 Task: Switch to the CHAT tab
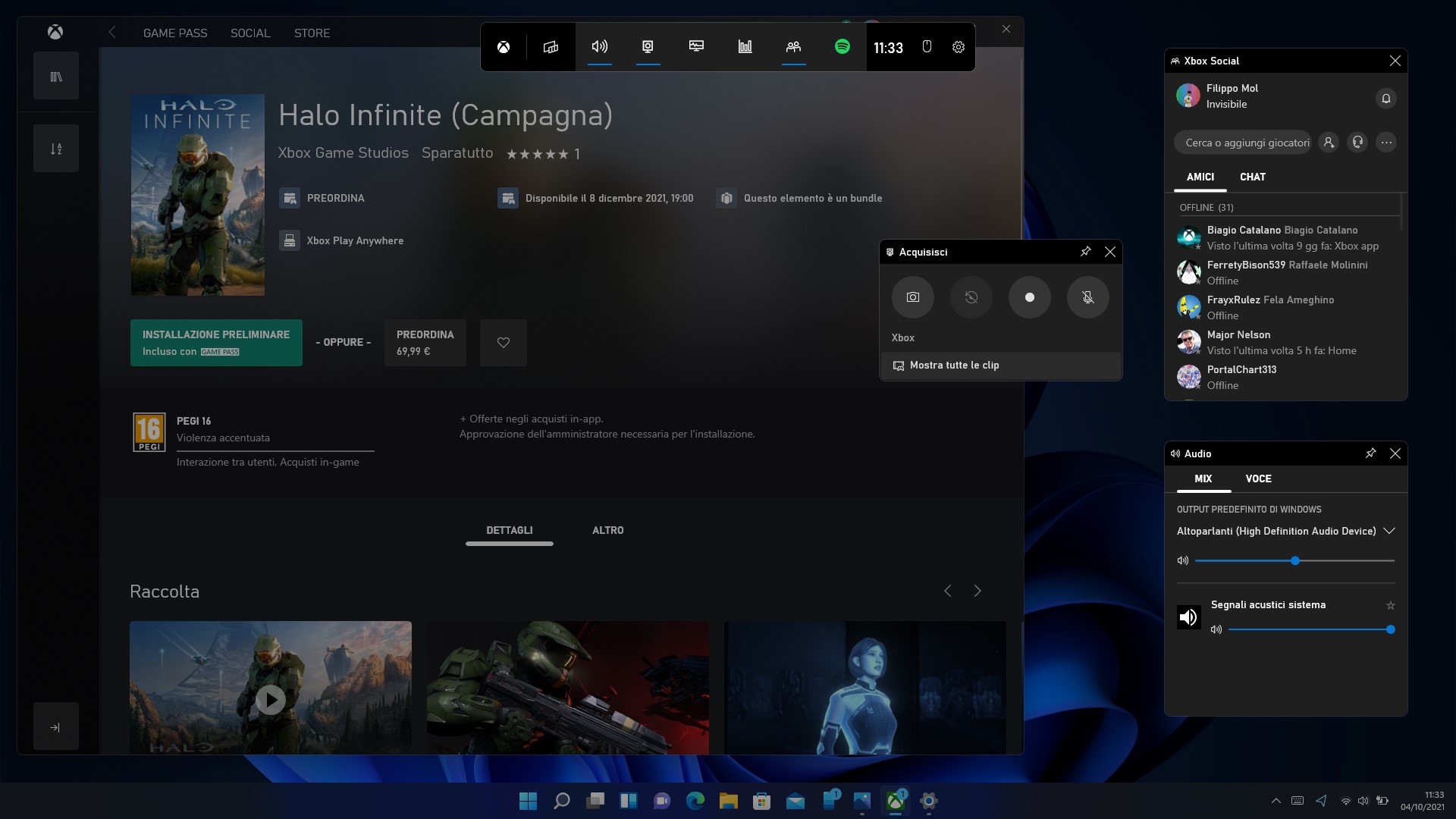(1253, 177)
